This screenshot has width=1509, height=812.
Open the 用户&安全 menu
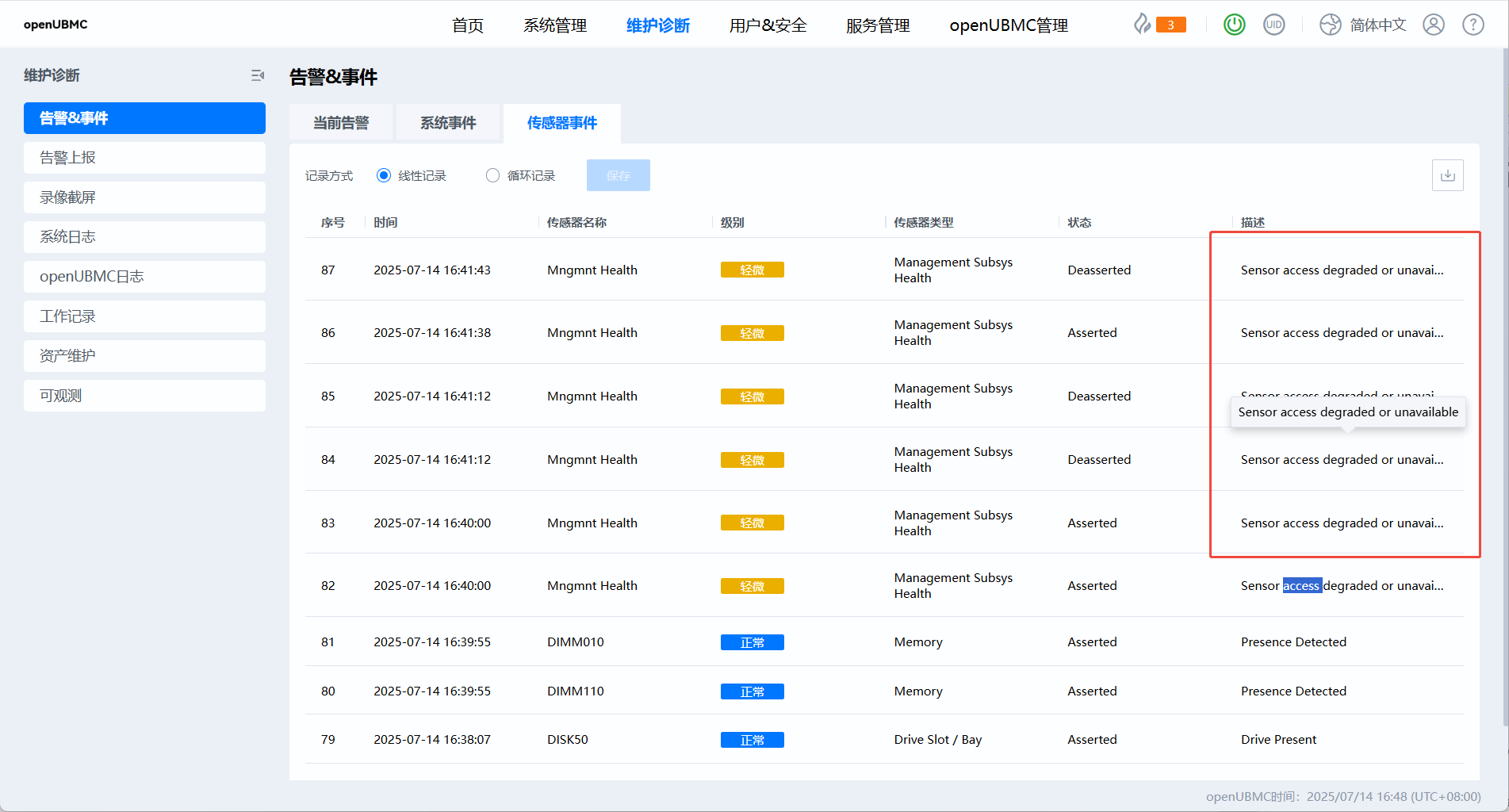pos(768,25)
